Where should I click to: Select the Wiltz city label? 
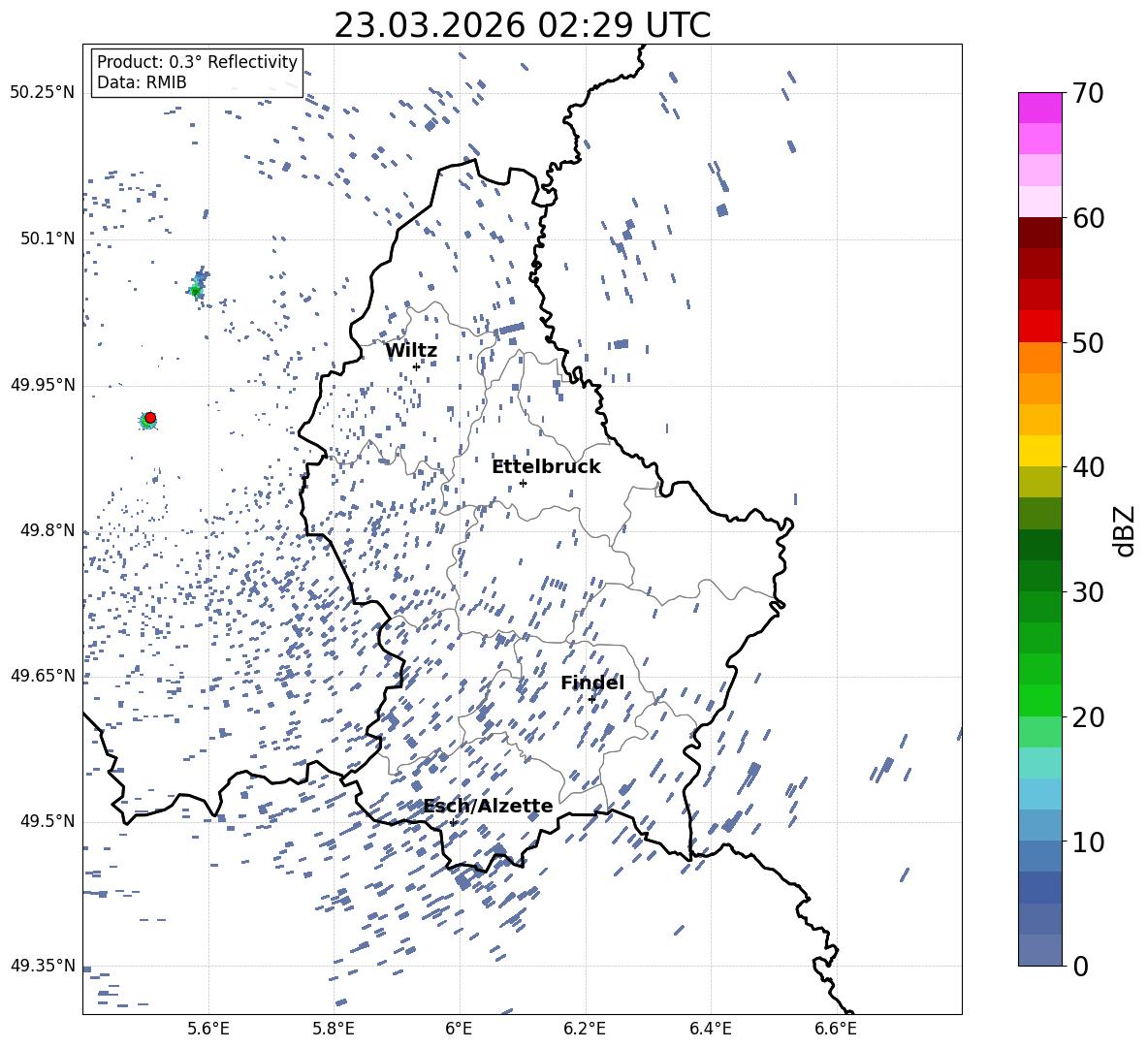click(411, 351)
